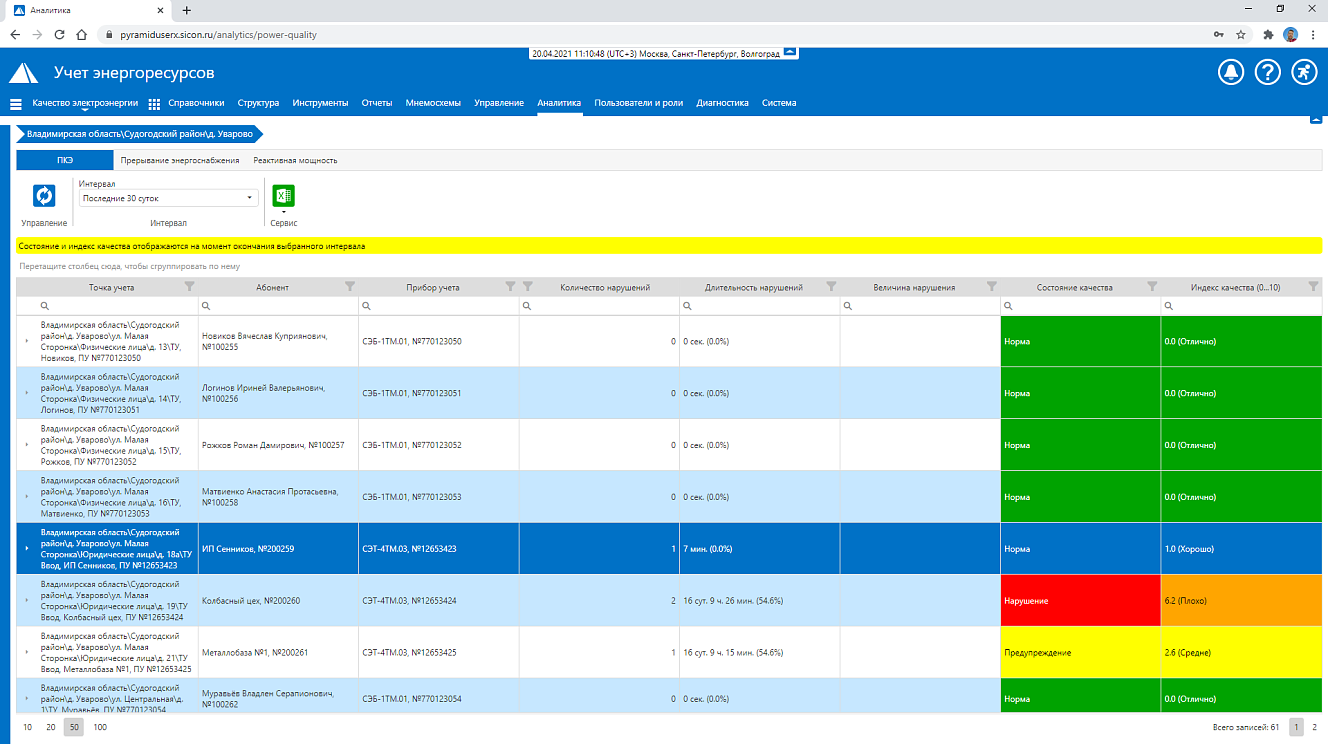The image size is (1328, 744).
Task: Select cell СЭТ-4ТМ.03, №12653425
Action: click(439, 653)
